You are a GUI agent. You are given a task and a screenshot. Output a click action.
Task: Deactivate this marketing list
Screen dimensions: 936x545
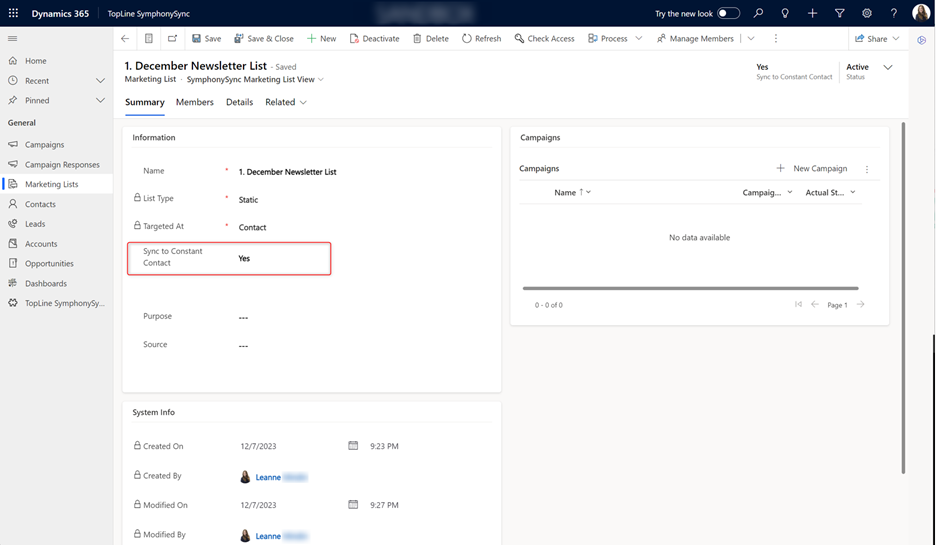[374, 39]
